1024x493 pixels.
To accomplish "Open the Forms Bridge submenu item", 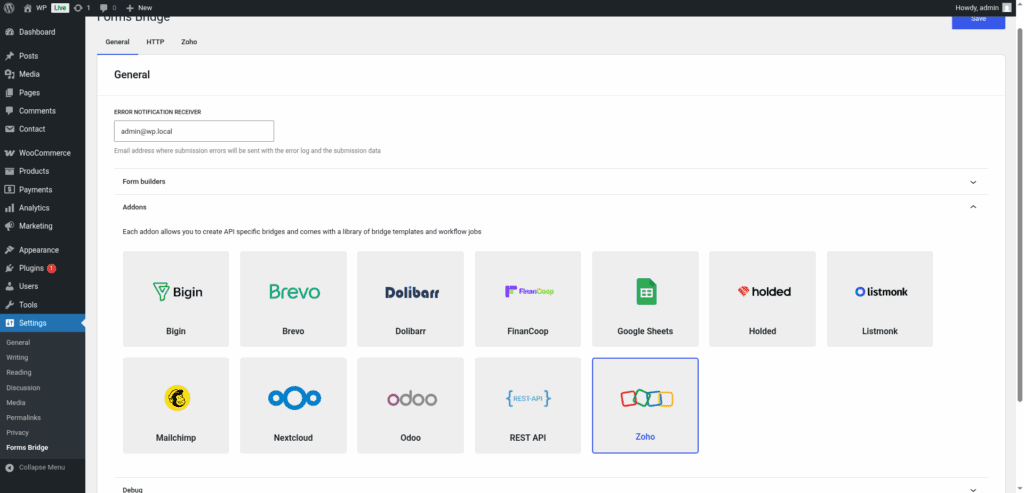I will [x=27, y=447].
